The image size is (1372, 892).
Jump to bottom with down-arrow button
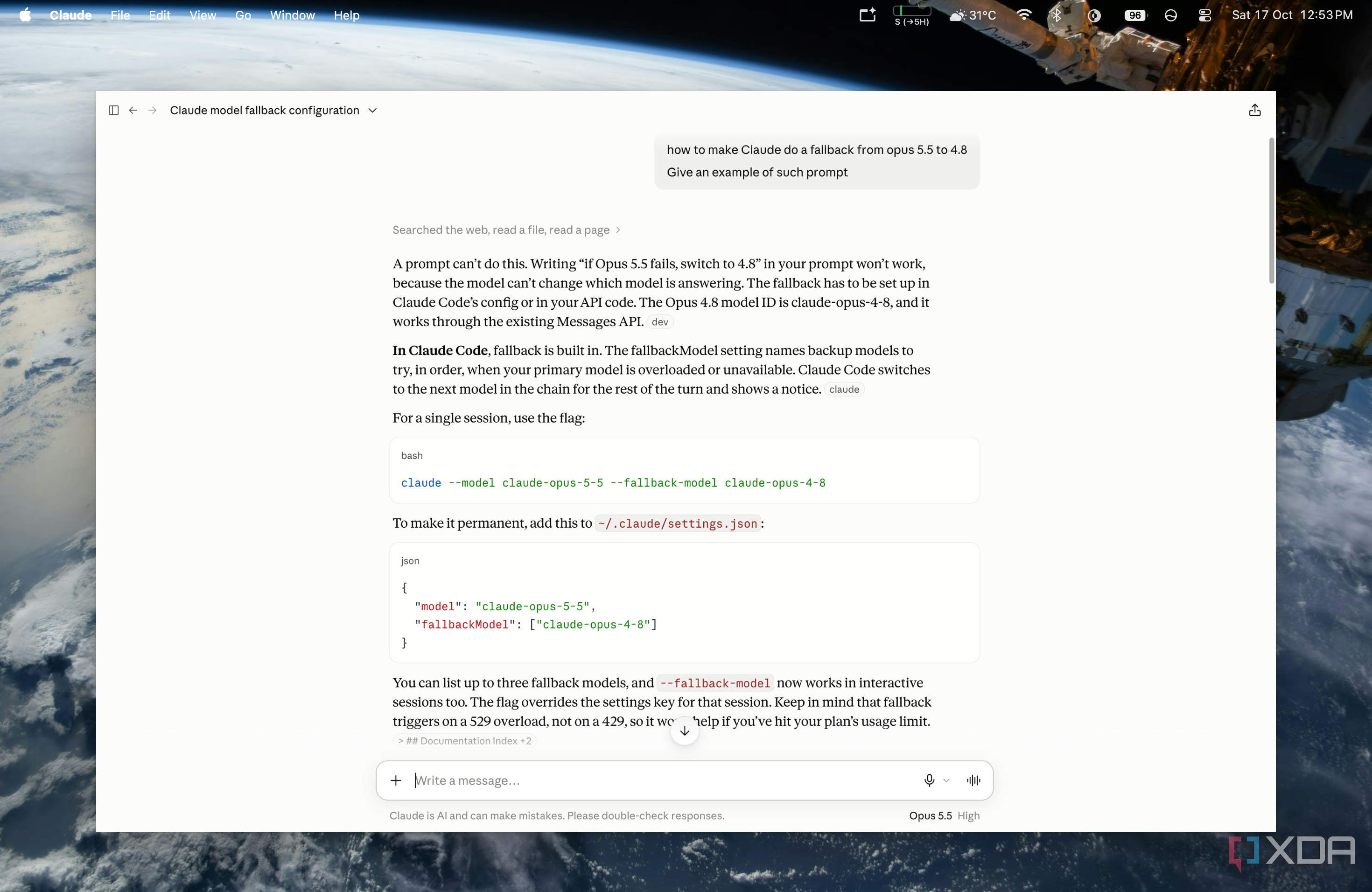684,731
